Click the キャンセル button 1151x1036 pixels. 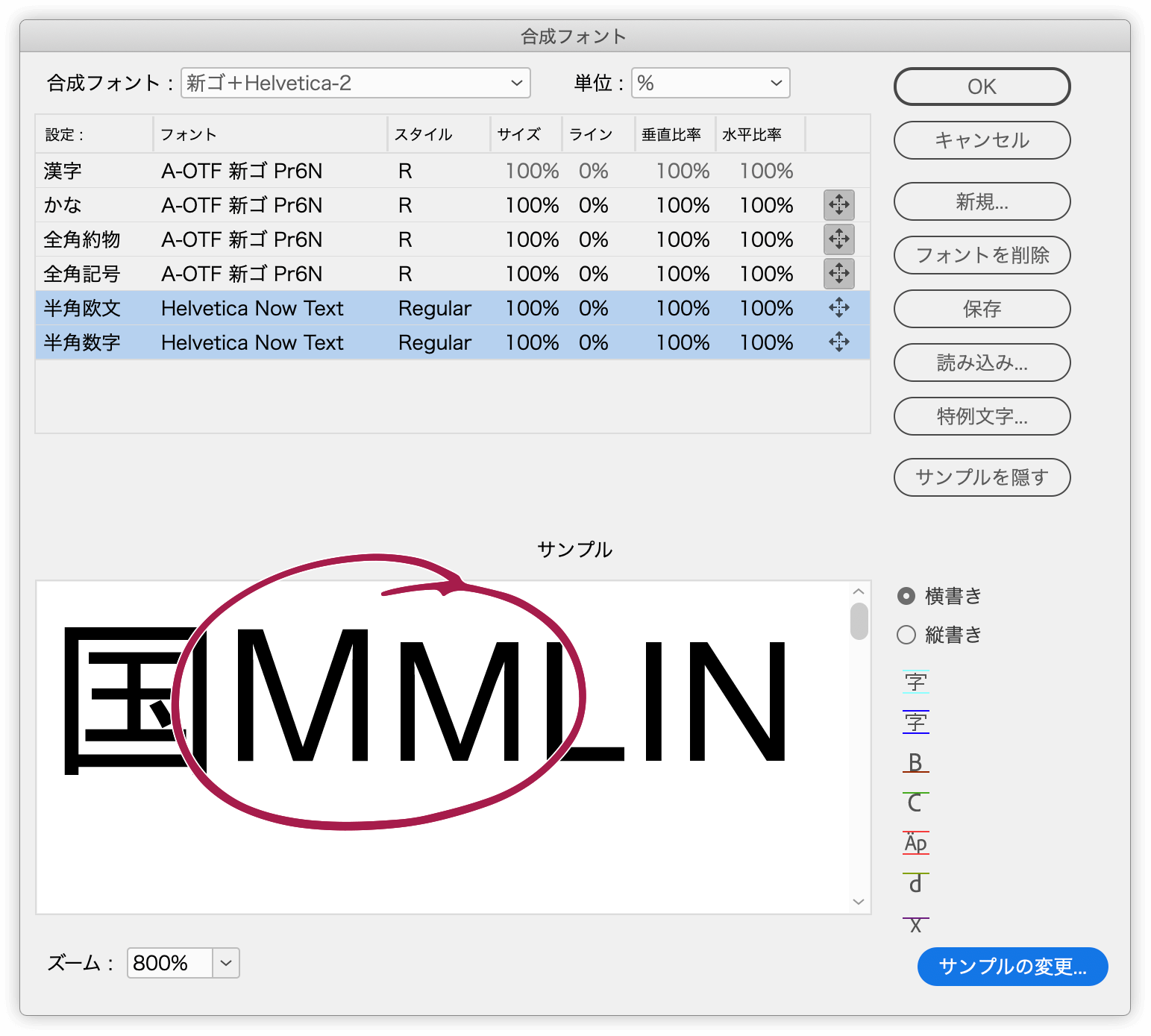[x=982, y=140]
